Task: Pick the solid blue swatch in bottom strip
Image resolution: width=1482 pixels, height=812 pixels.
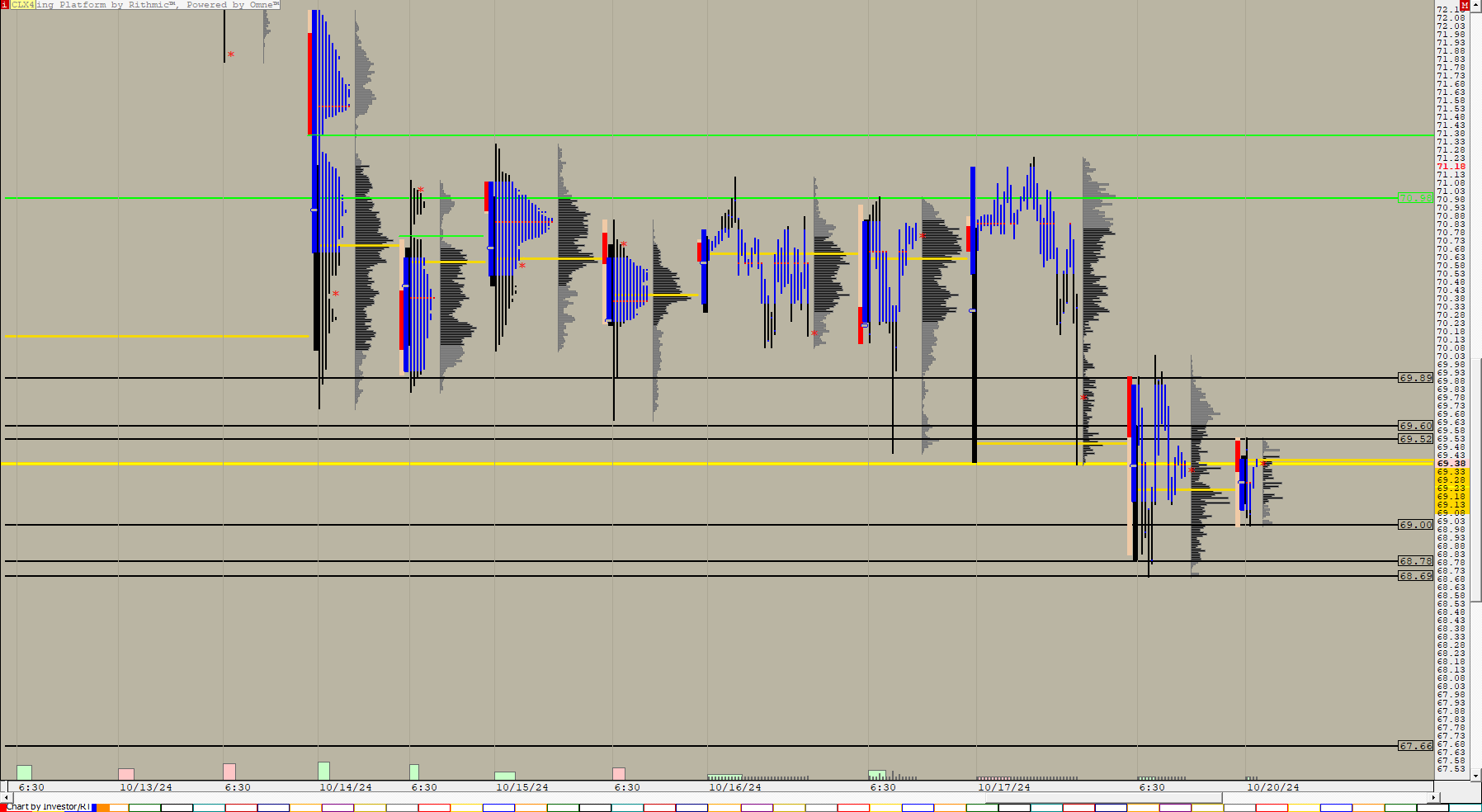Action: point(93,807)
